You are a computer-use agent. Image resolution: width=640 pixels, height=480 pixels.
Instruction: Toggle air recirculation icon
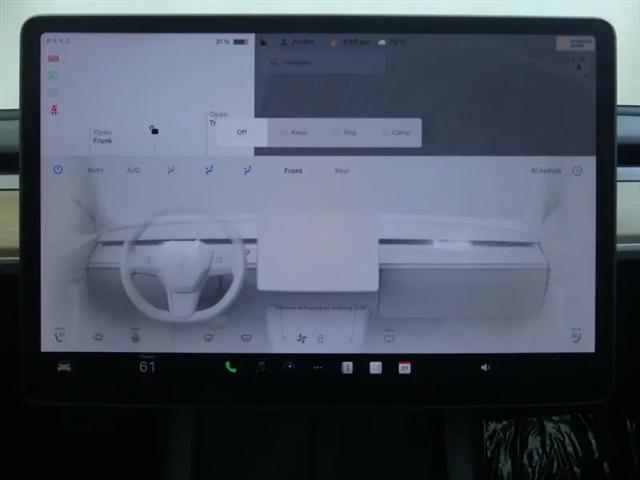point(389,337)
